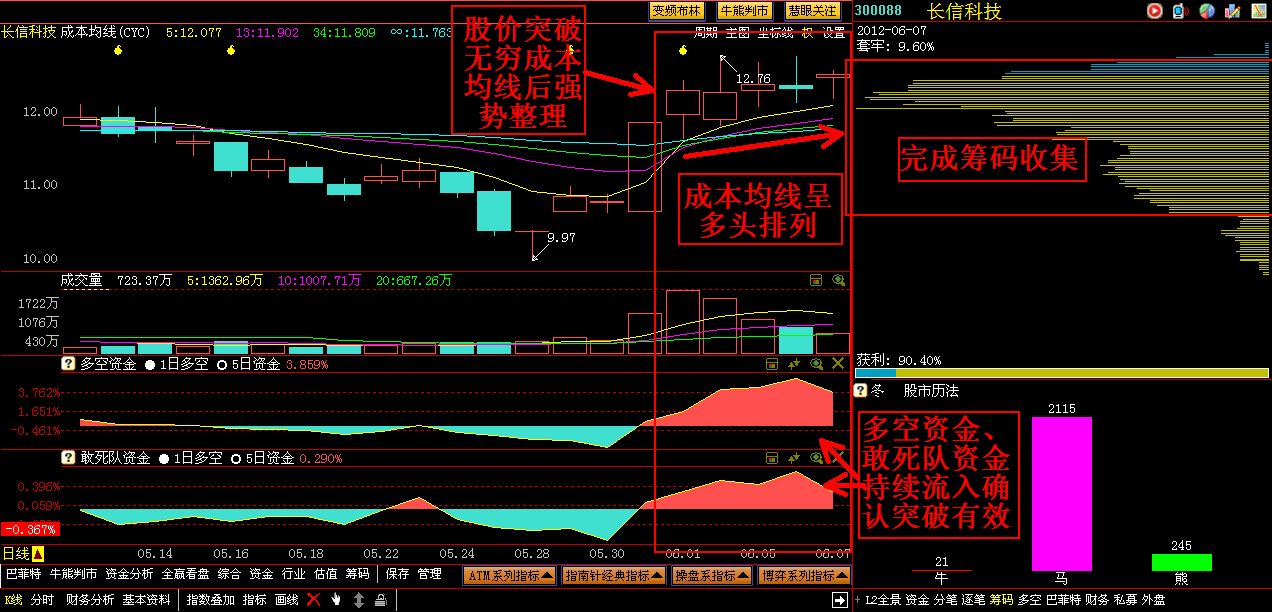Switch to the 资金分析 tab
1272x612 pixels.
click(130, 575)
